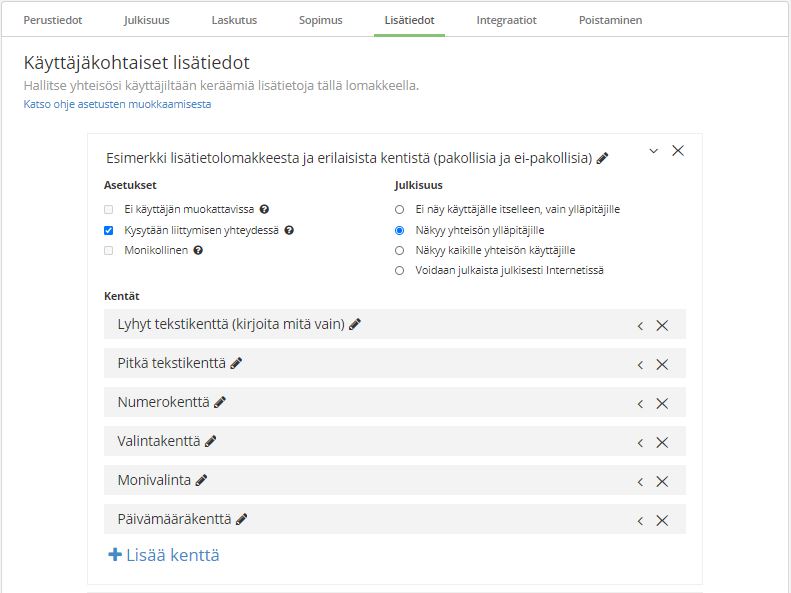Select Ei näy käyttäjälle itselleen option
Image resolution: width=791 pixels, height=593 pixels.
pos(400,210)
